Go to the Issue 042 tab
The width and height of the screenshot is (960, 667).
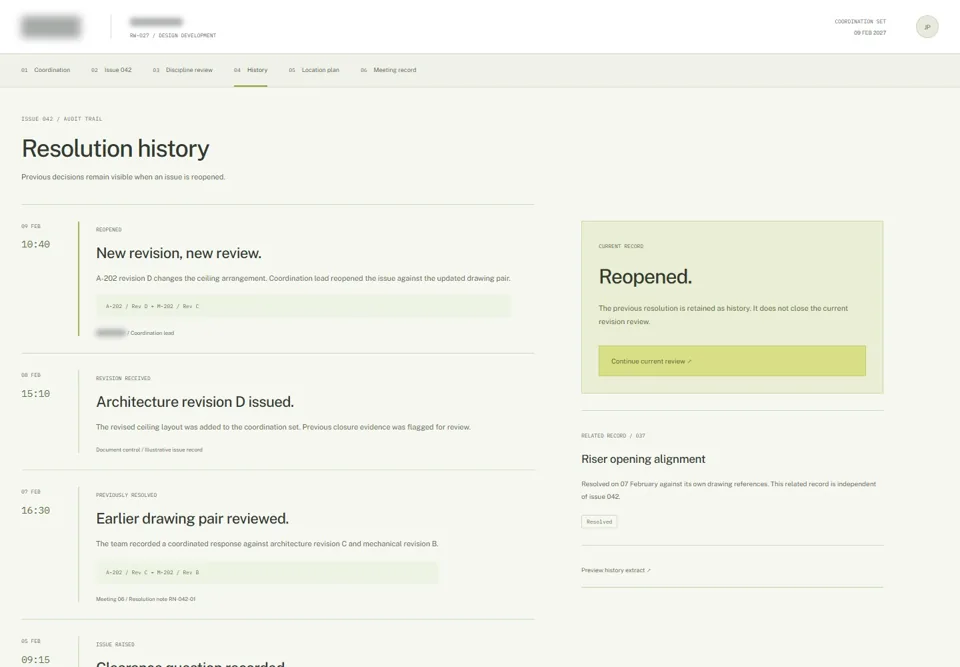click(x=111, y=70)
